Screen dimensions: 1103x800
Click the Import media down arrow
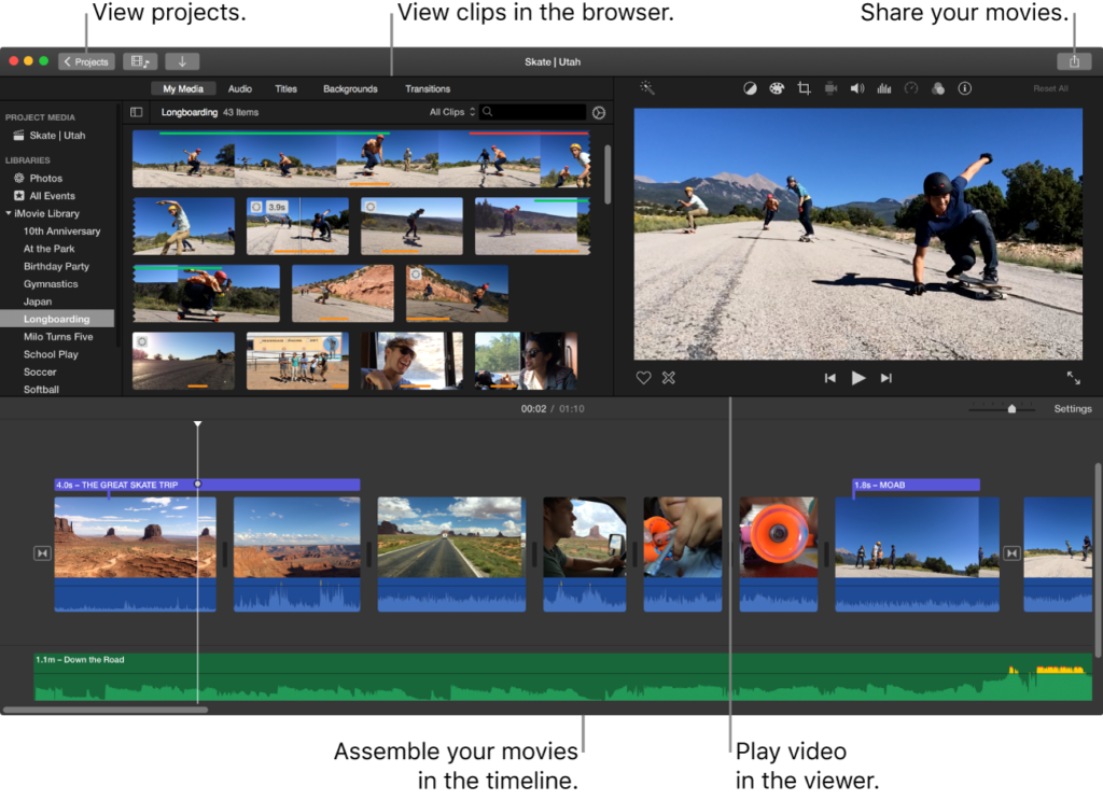coord(182,62)
